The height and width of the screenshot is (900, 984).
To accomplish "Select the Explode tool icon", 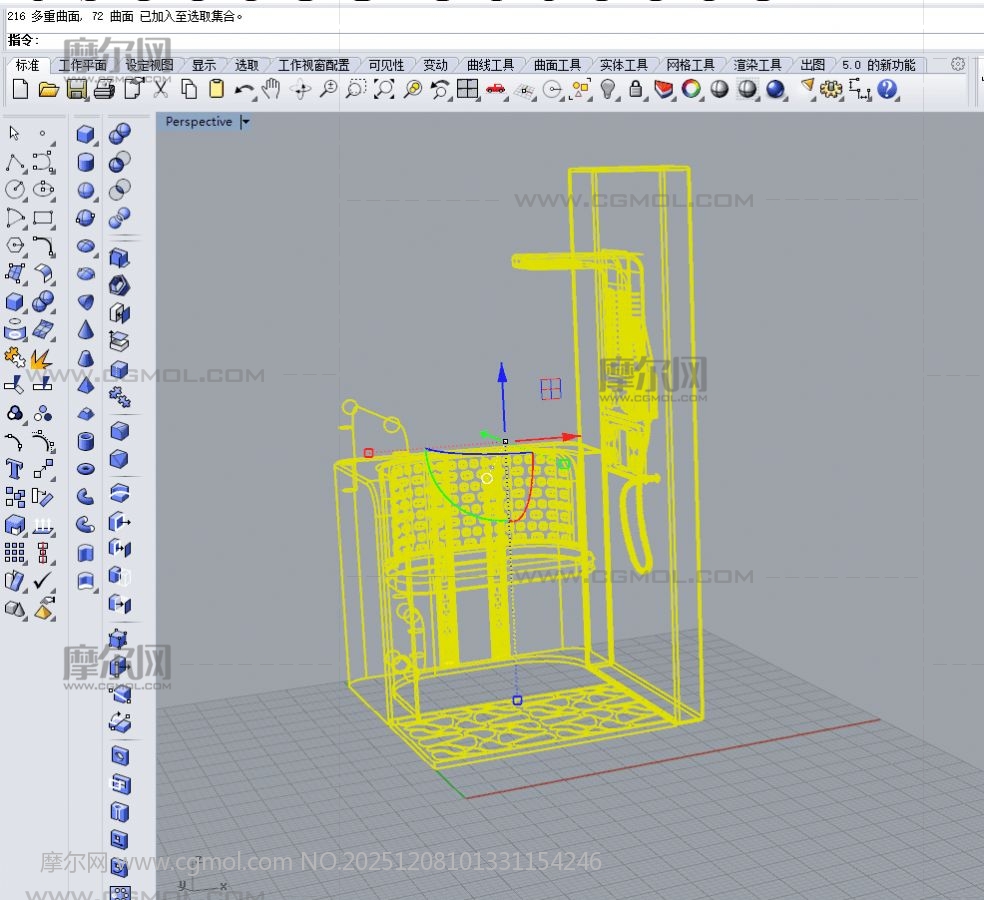I will [42, 358].
